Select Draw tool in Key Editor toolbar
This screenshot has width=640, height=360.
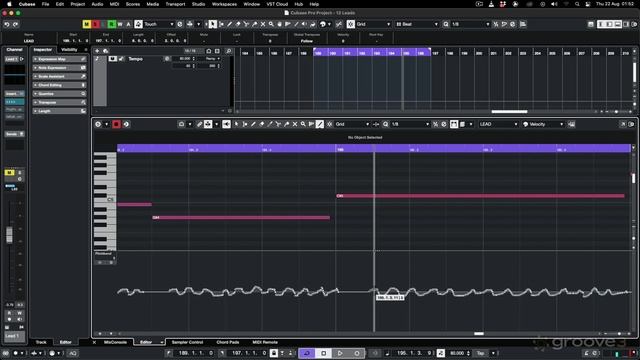253,124
